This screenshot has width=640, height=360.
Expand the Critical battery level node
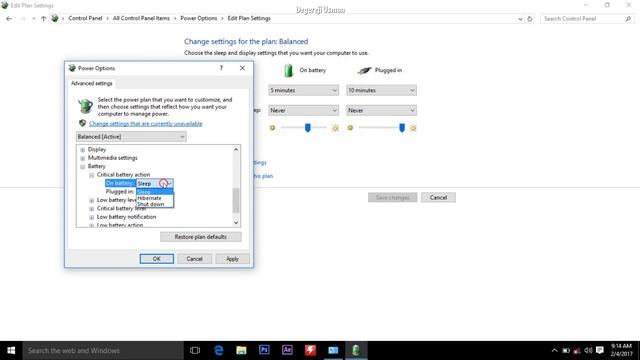91,209
